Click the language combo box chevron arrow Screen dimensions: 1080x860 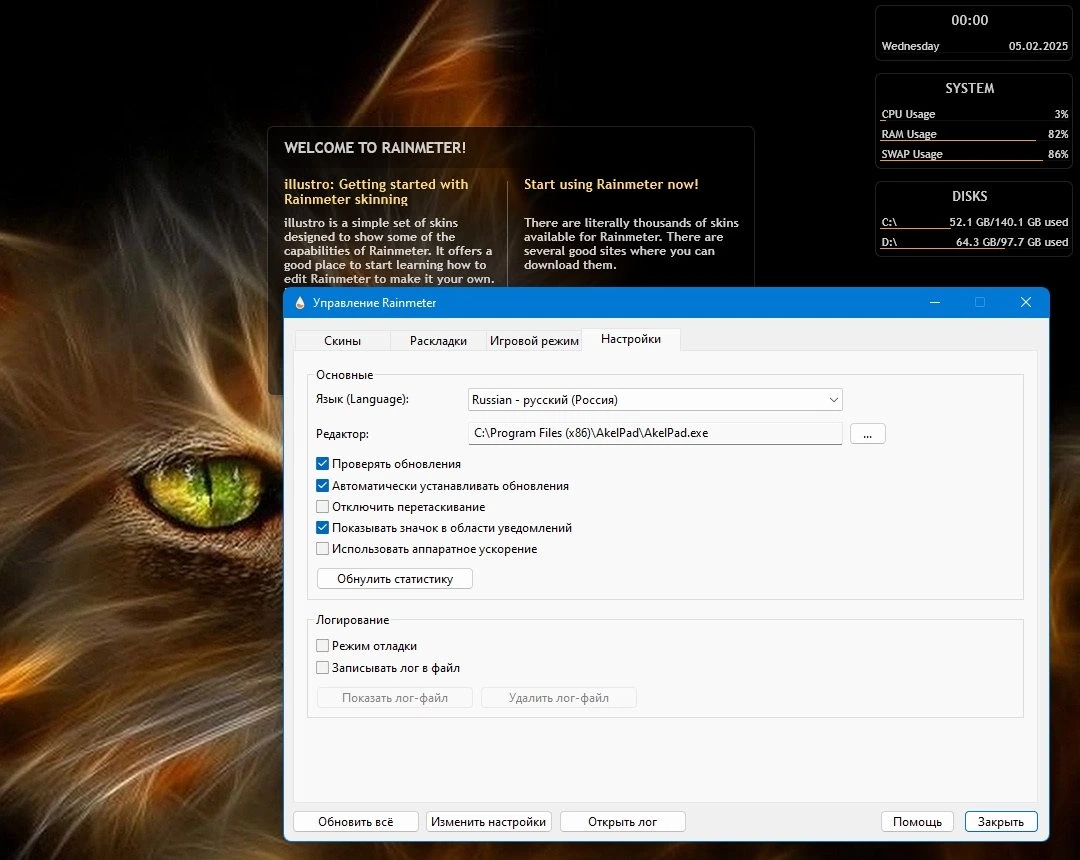tap(833, 400)
